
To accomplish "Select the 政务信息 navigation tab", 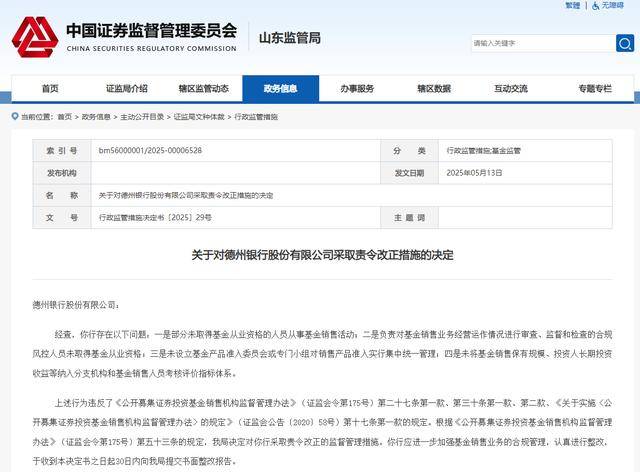I will 280,89.
